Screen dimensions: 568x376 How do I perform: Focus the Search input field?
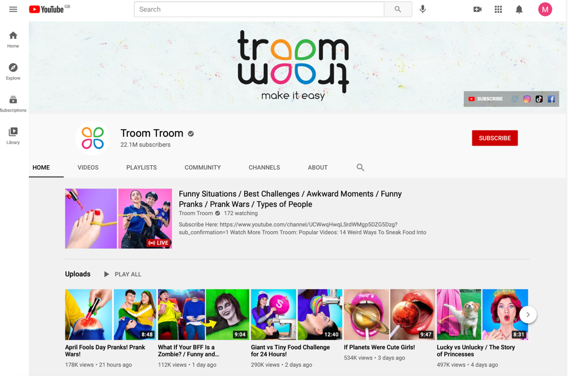coord(259,9)
